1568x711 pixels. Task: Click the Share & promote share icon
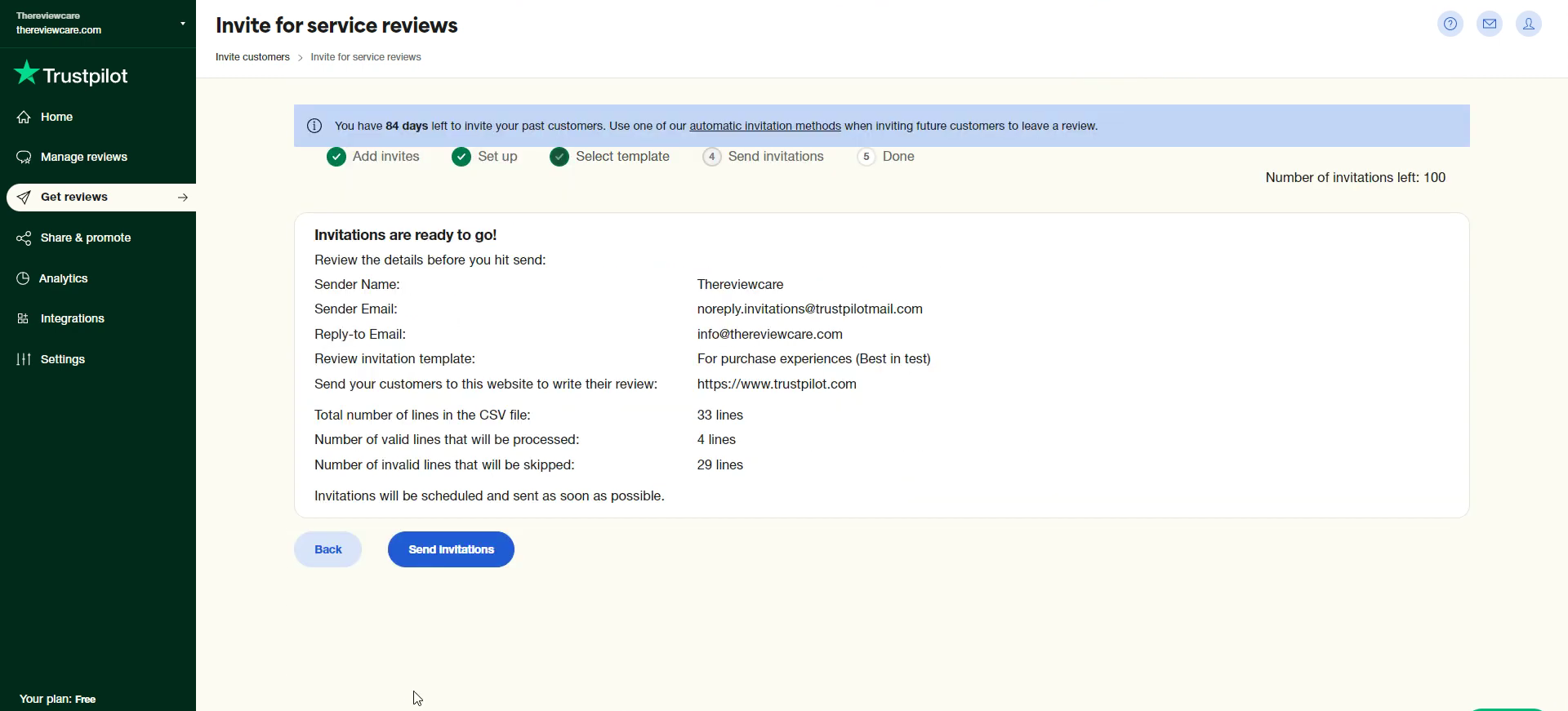click(24, 238)
